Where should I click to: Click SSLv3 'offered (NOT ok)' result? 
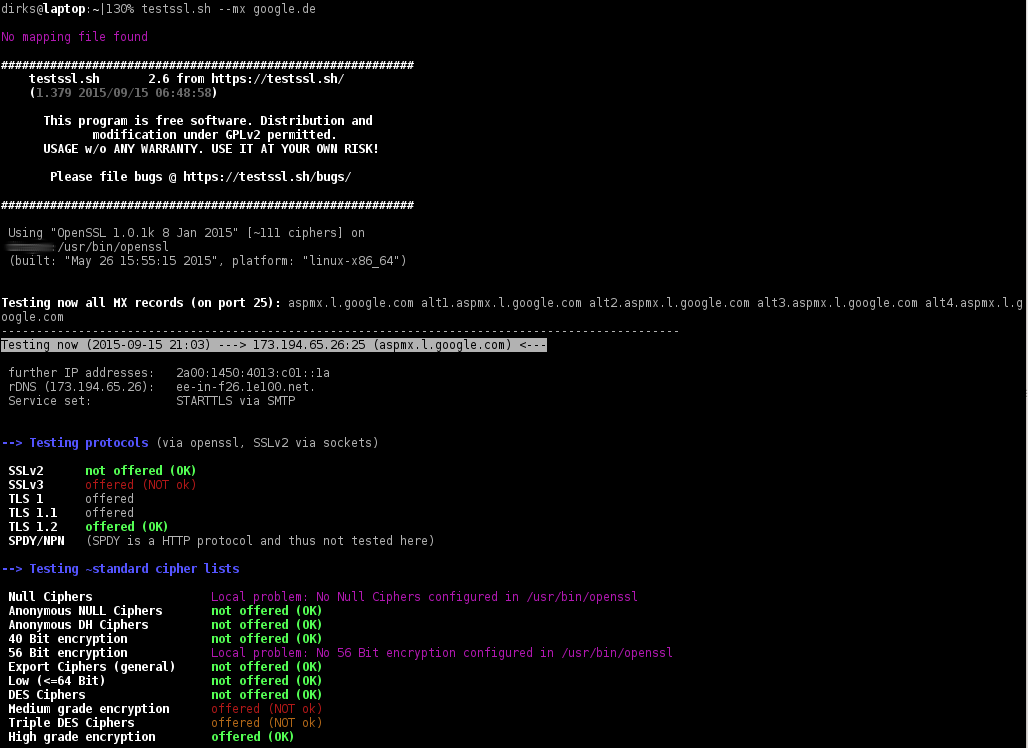141,485
